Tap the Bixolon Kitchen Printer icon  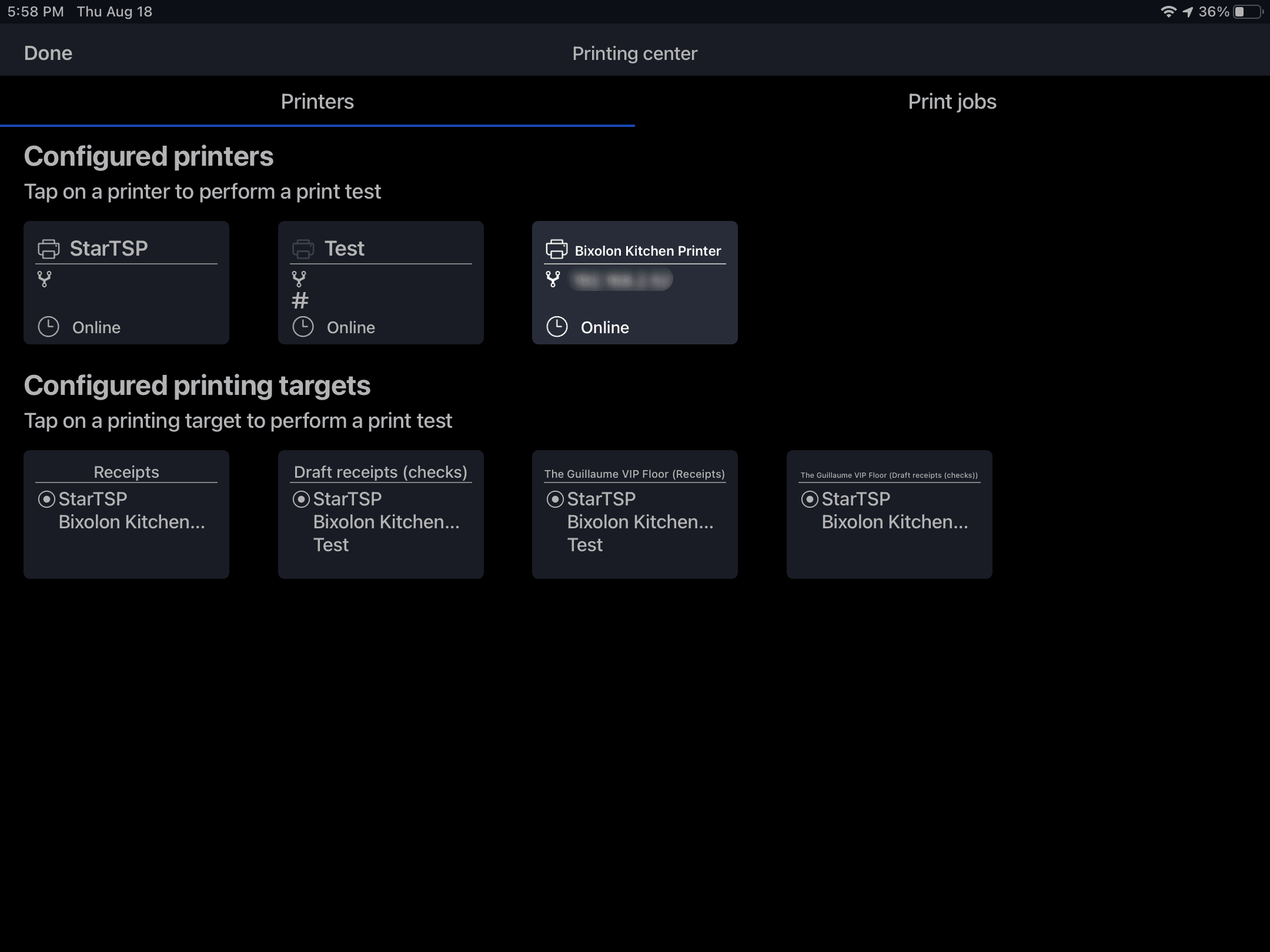coord(556,249)
